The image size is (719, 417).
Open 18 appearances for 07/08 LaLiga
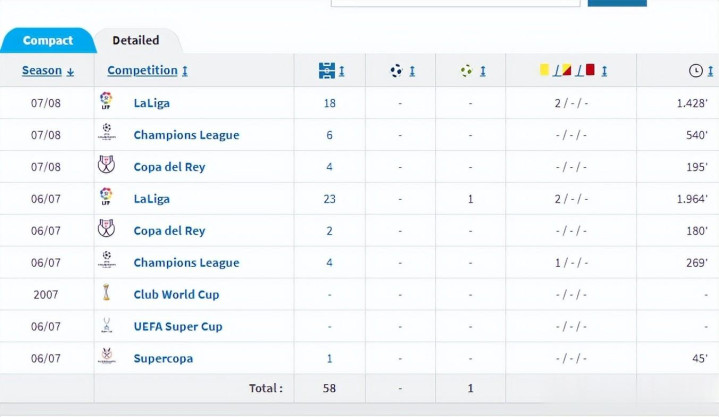coord(329,103)
